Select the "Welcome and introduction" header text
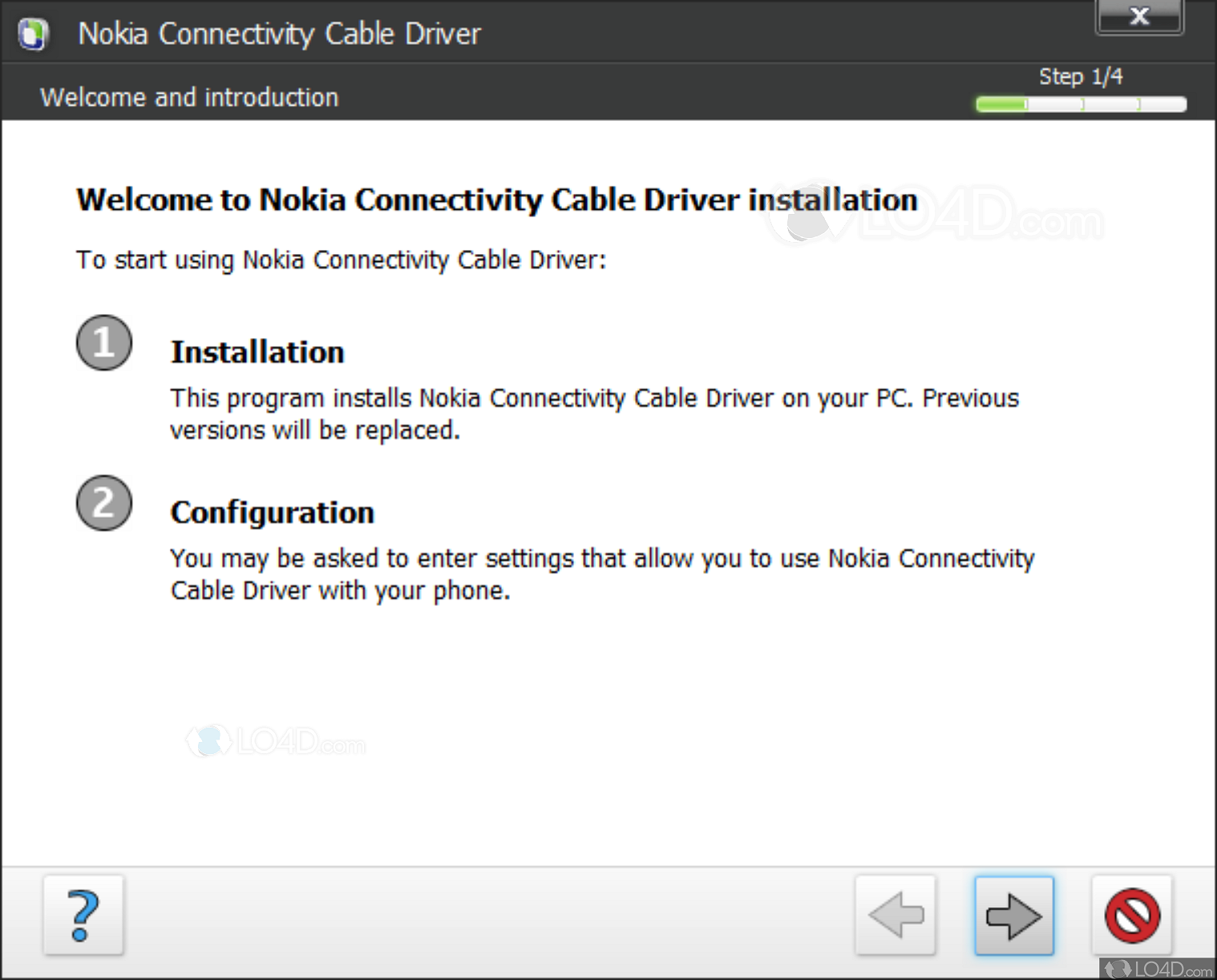Screen dimensions: 1217x980 coord(189,98)
